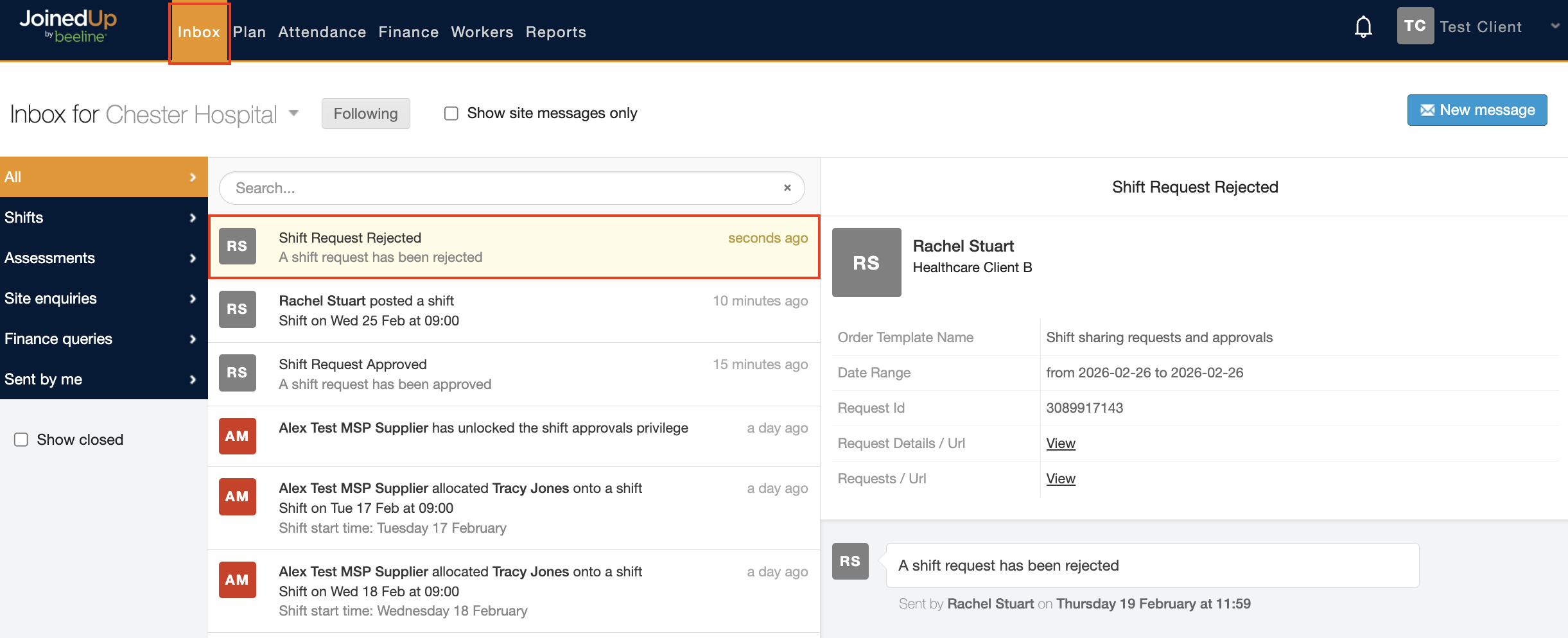Open the notifications bell

click(x=1363, y=27)
